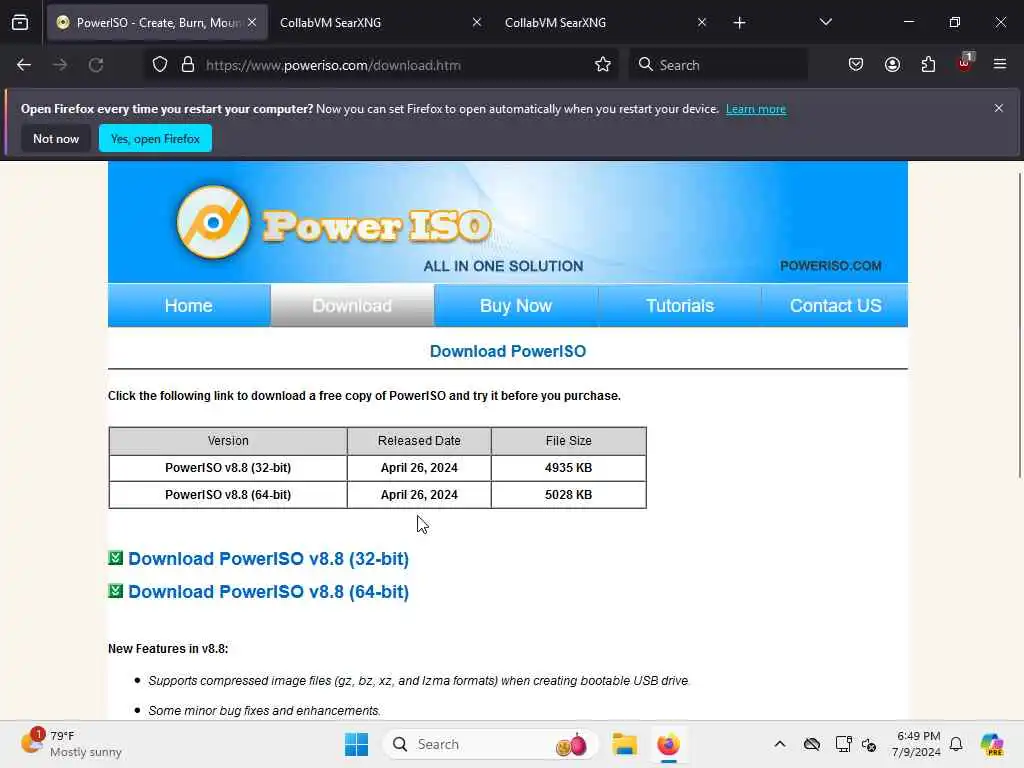Click the Learn more link

pyautogui.click(x=756, y=109)
